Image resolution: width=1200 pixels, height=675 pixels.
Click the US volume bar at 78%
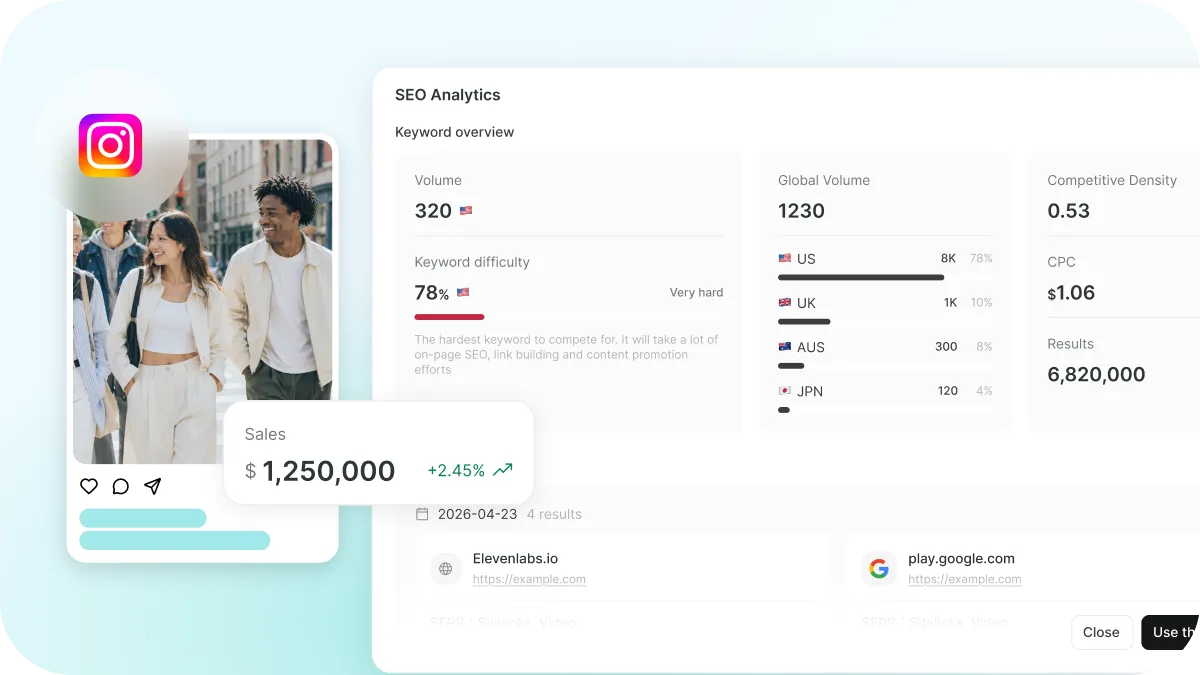[861, 277]
